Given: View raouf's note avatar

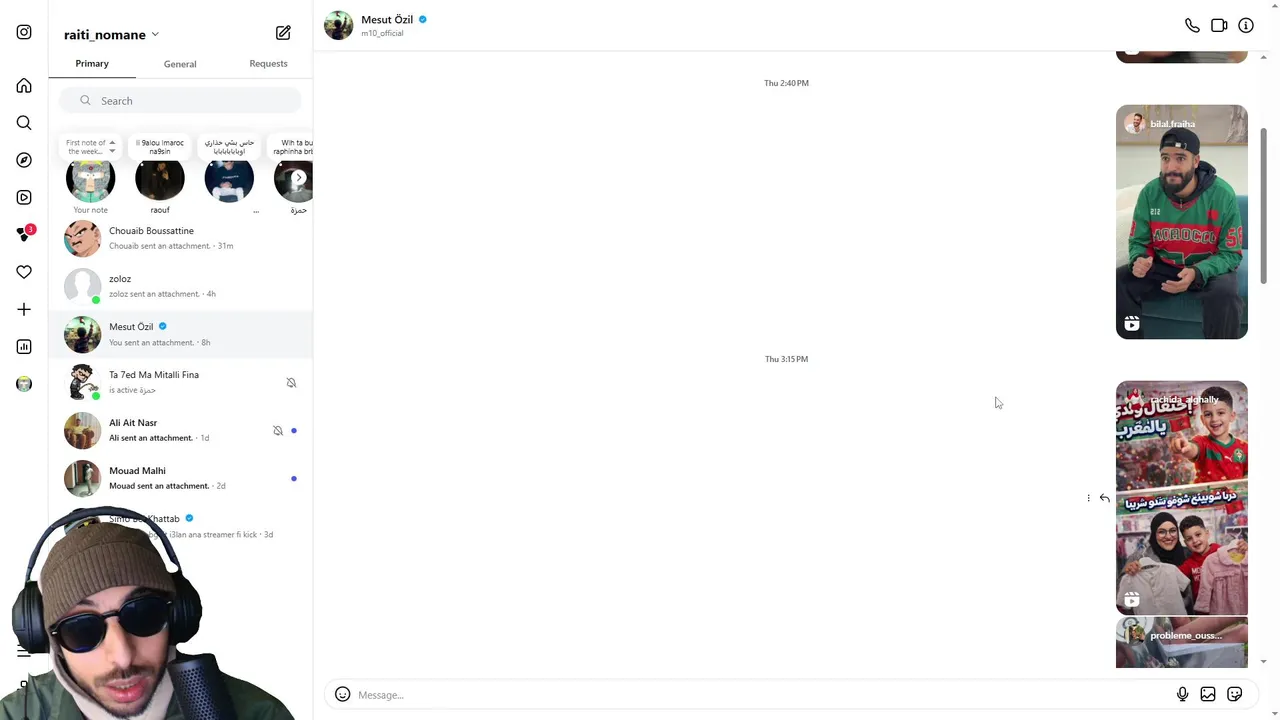Looking at the screenshot, I should 160,180.
